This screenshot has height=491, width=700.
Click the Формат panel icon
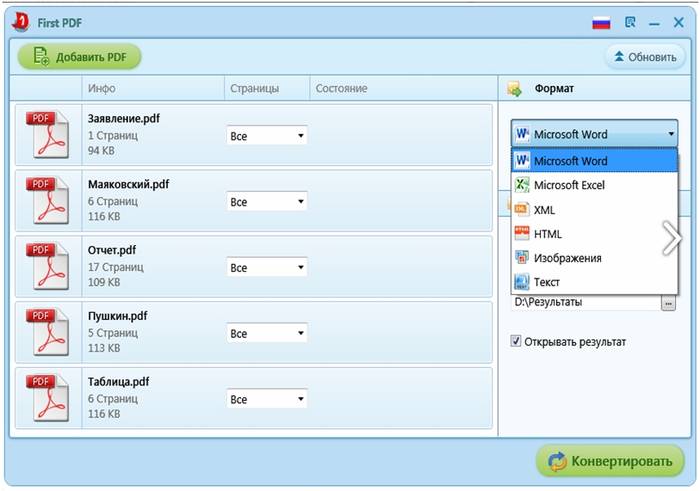coord(514,88)
